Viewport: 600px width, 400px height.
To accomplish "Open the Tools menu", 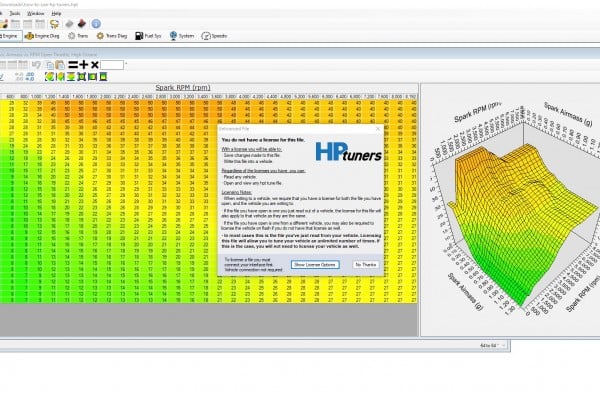I will [15, 13].
